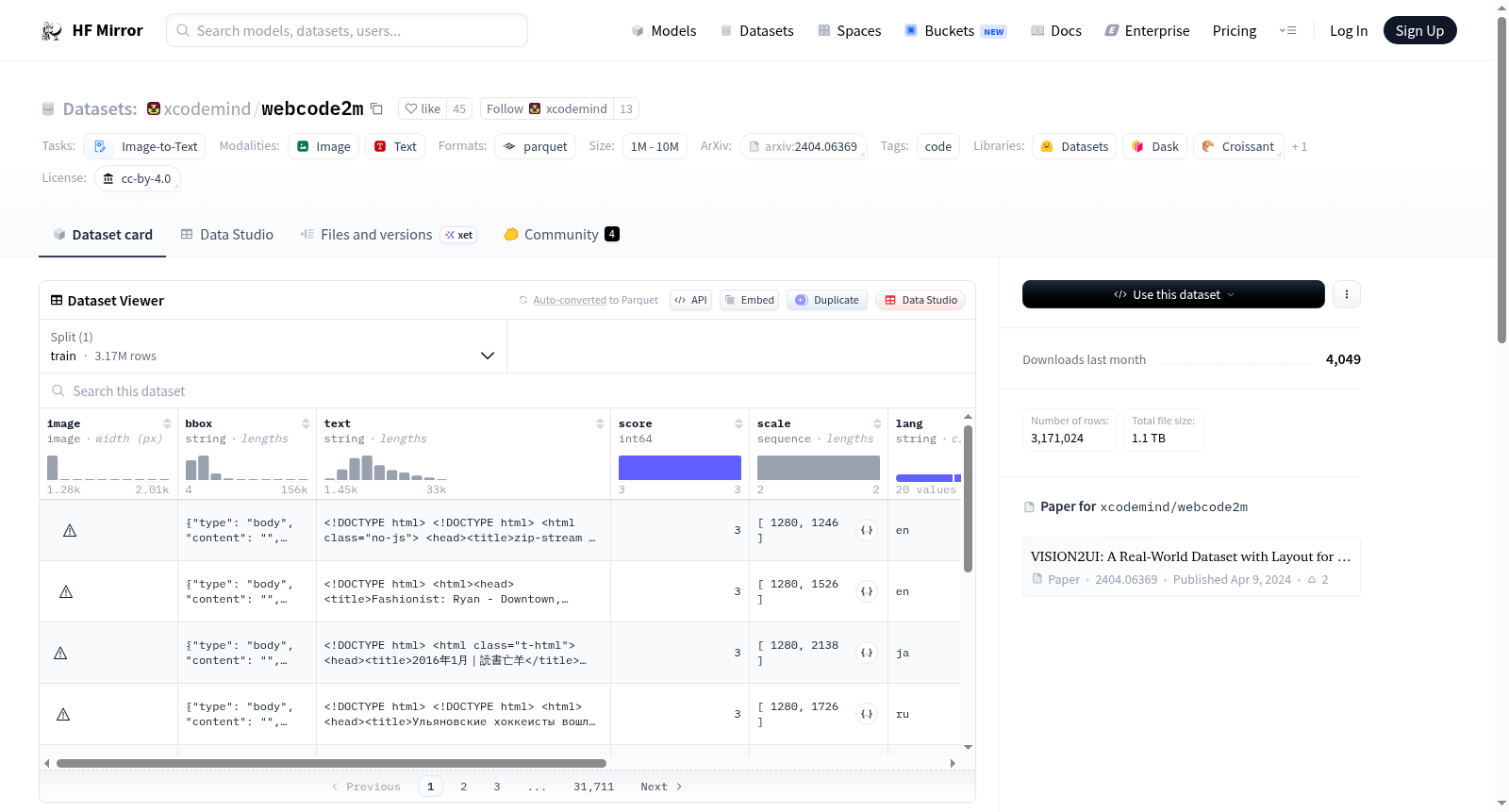Click the Log In link
The height and width of the screenshot is (812, 1509).
(x=1349, y=31)
